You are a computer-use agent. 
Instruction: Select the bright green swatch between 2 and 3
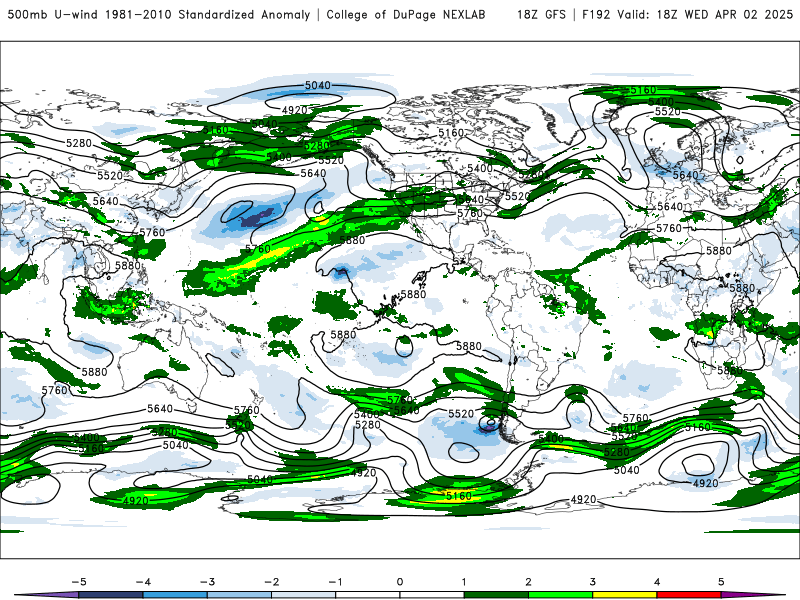(560, 595)
